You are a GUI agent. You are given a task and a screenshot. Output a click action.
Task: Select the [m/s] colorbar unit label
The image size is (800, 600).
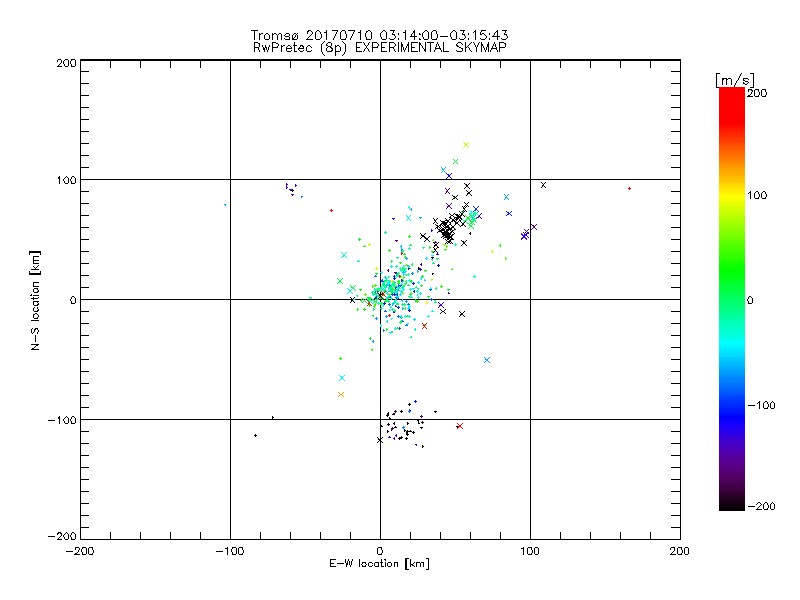tap(734, 80)
